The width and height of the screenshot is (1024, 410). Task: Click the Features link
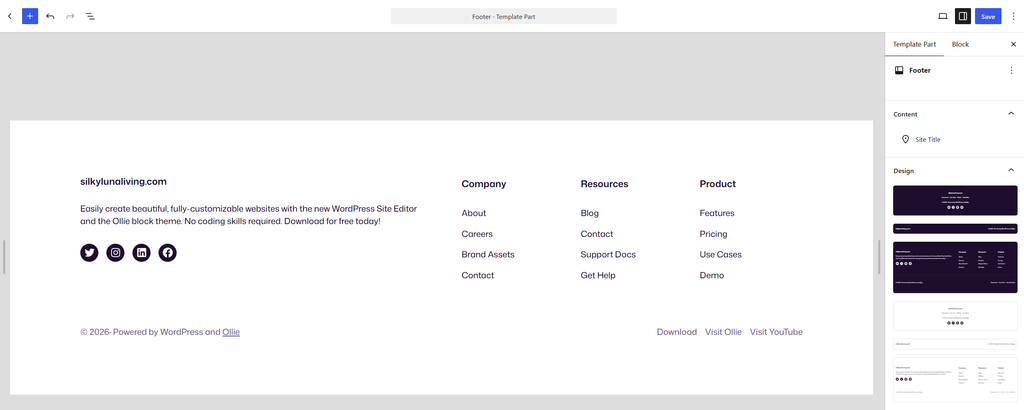point(717,213)
